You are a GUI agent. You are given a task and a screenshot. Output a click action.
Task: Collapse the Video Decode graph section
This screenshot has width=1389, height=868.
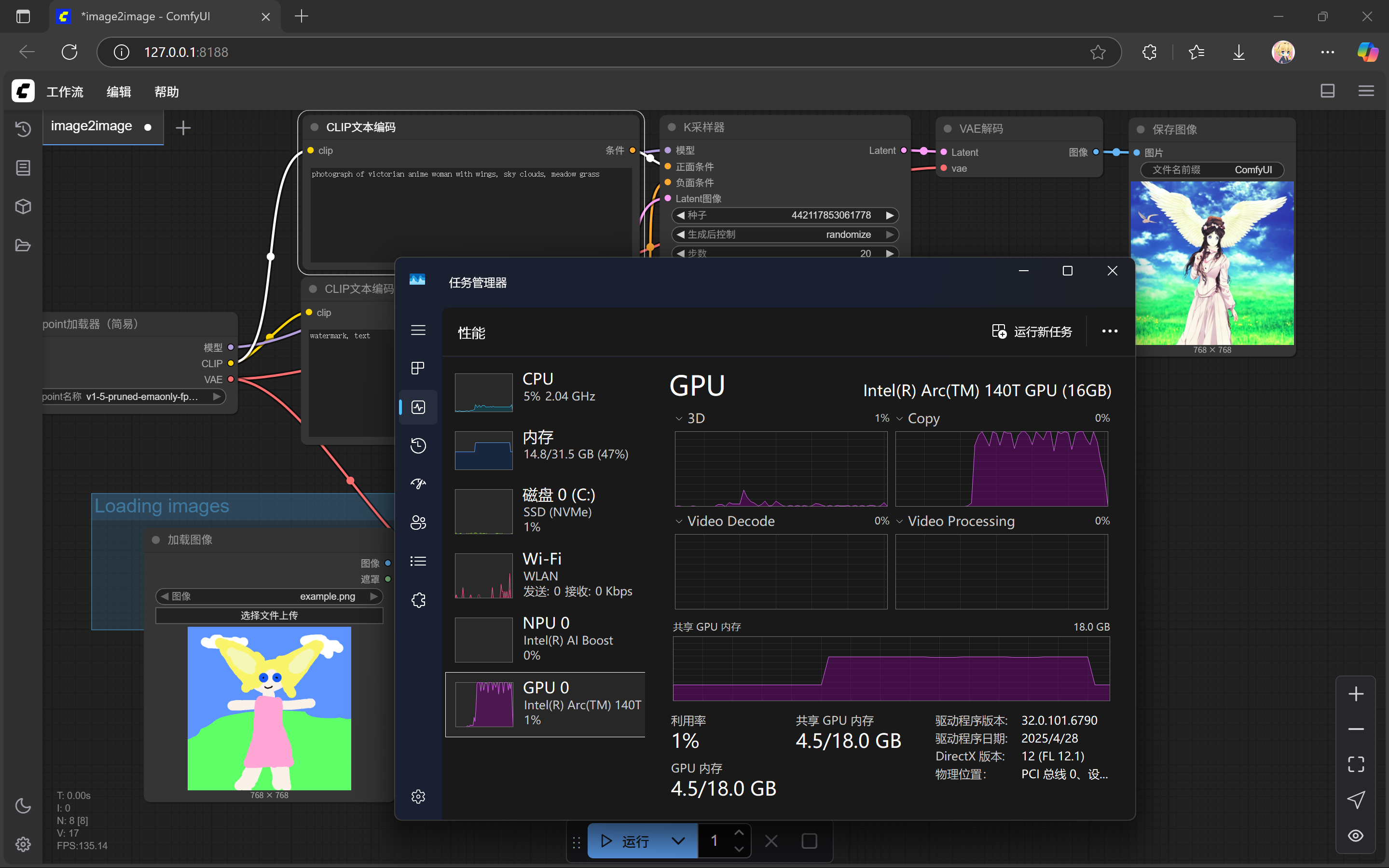click(678, 521)
